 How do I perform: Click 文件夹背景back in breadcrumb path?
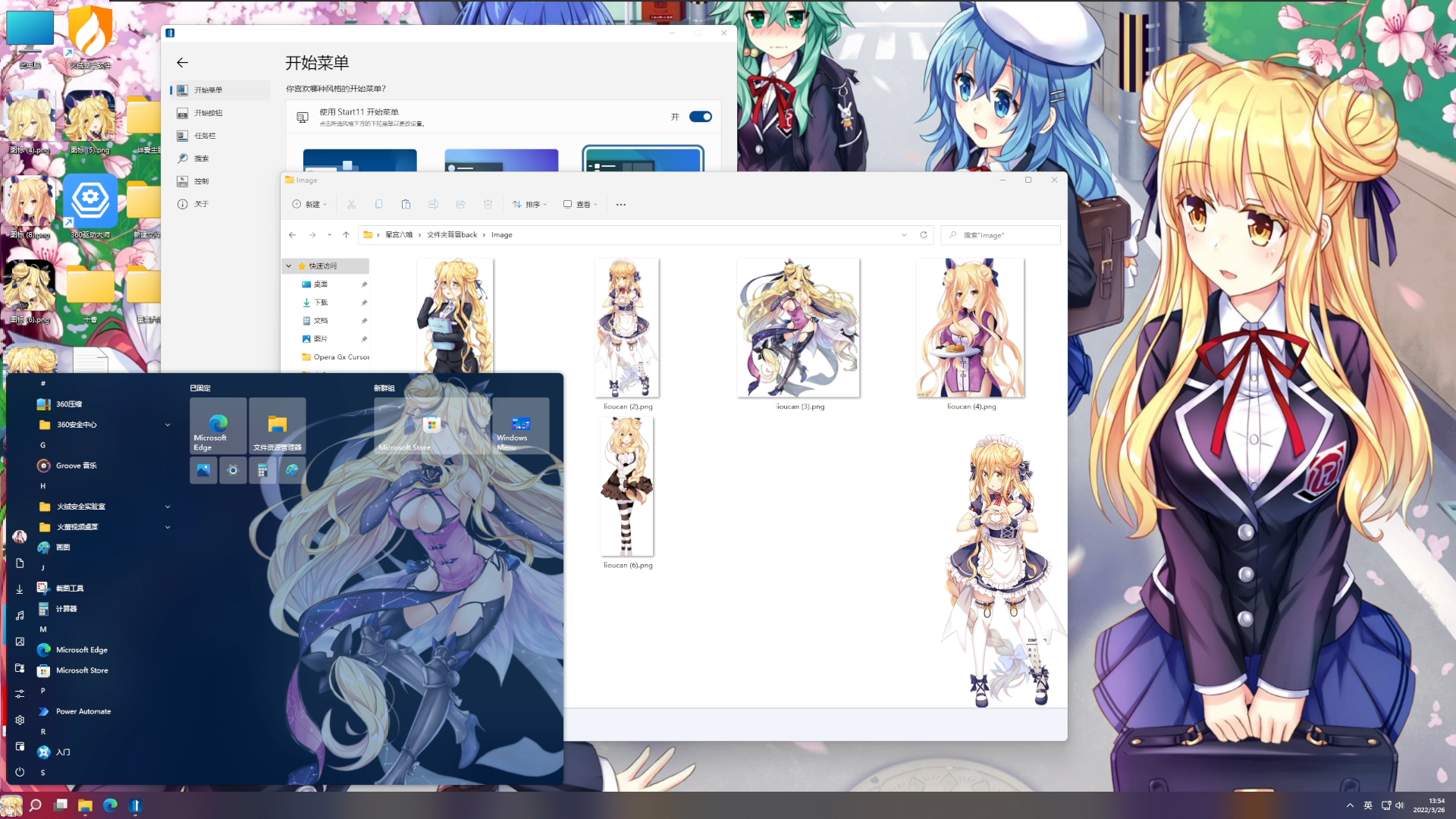click(452, 235)
